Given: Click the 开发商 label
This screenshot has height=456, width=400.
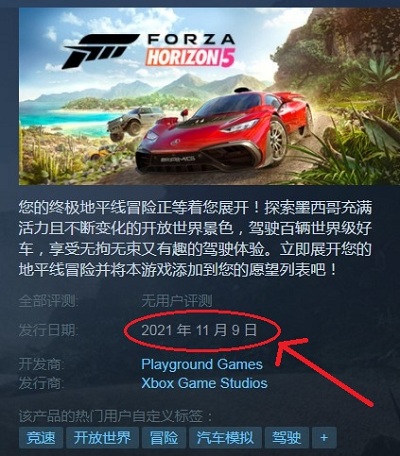Looking at the screenshot, I should point(41,364).
